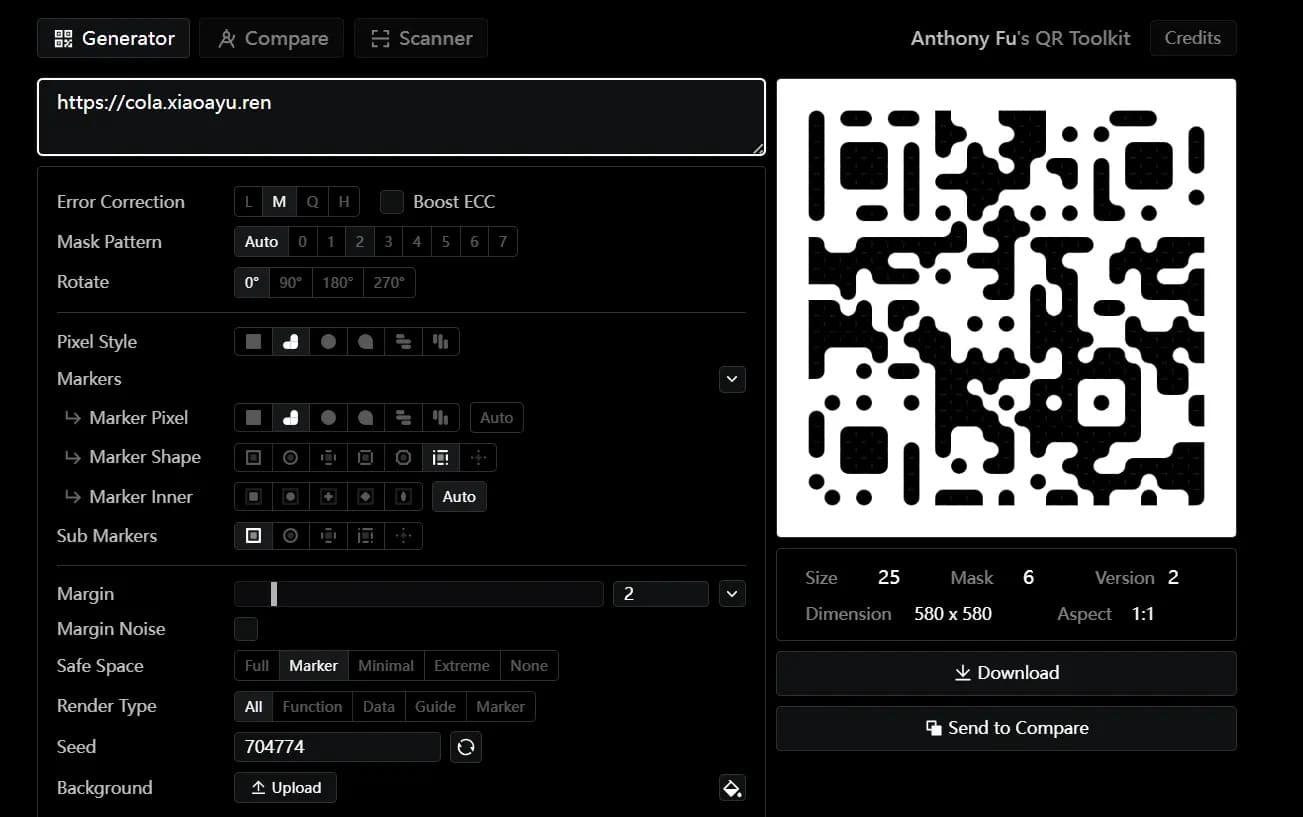Screen dimensions: 1303x817
Task: Choose ellipse Marker Inner icon
Action: click(x=403, y=497)
